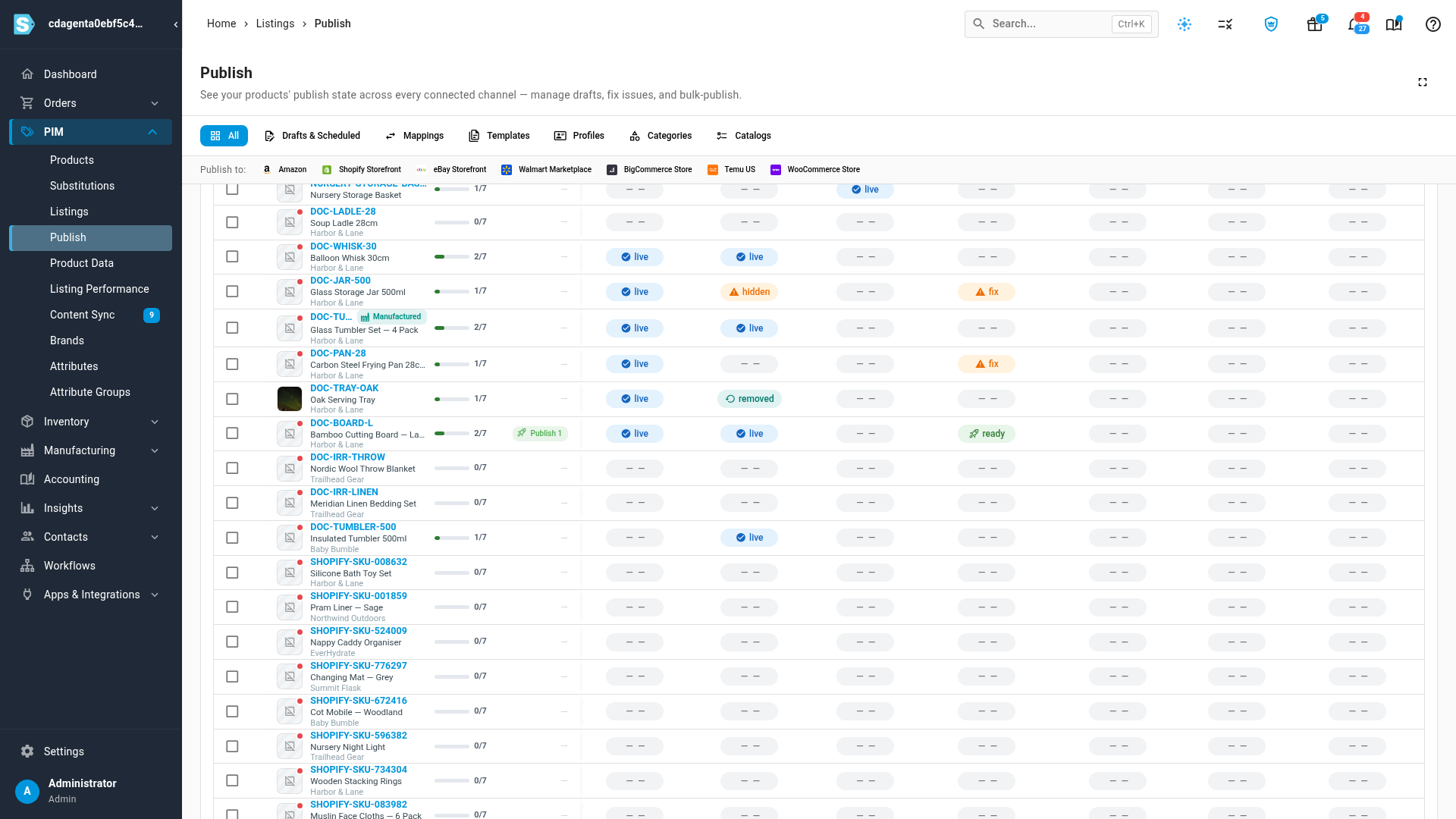
Task: Check the DOC-TRAY-OAK row checkbox
Action: pos(232,399)
